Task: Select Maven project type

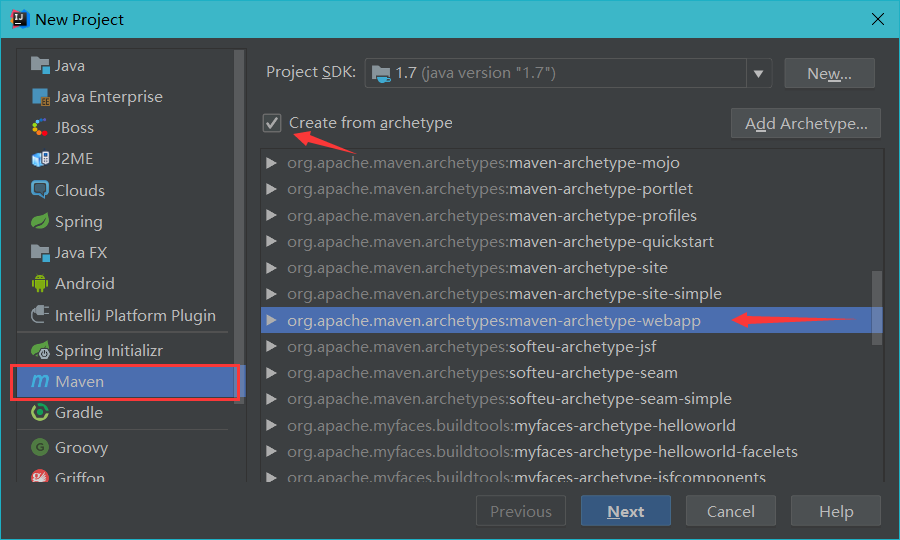Action: pos(125,382)
